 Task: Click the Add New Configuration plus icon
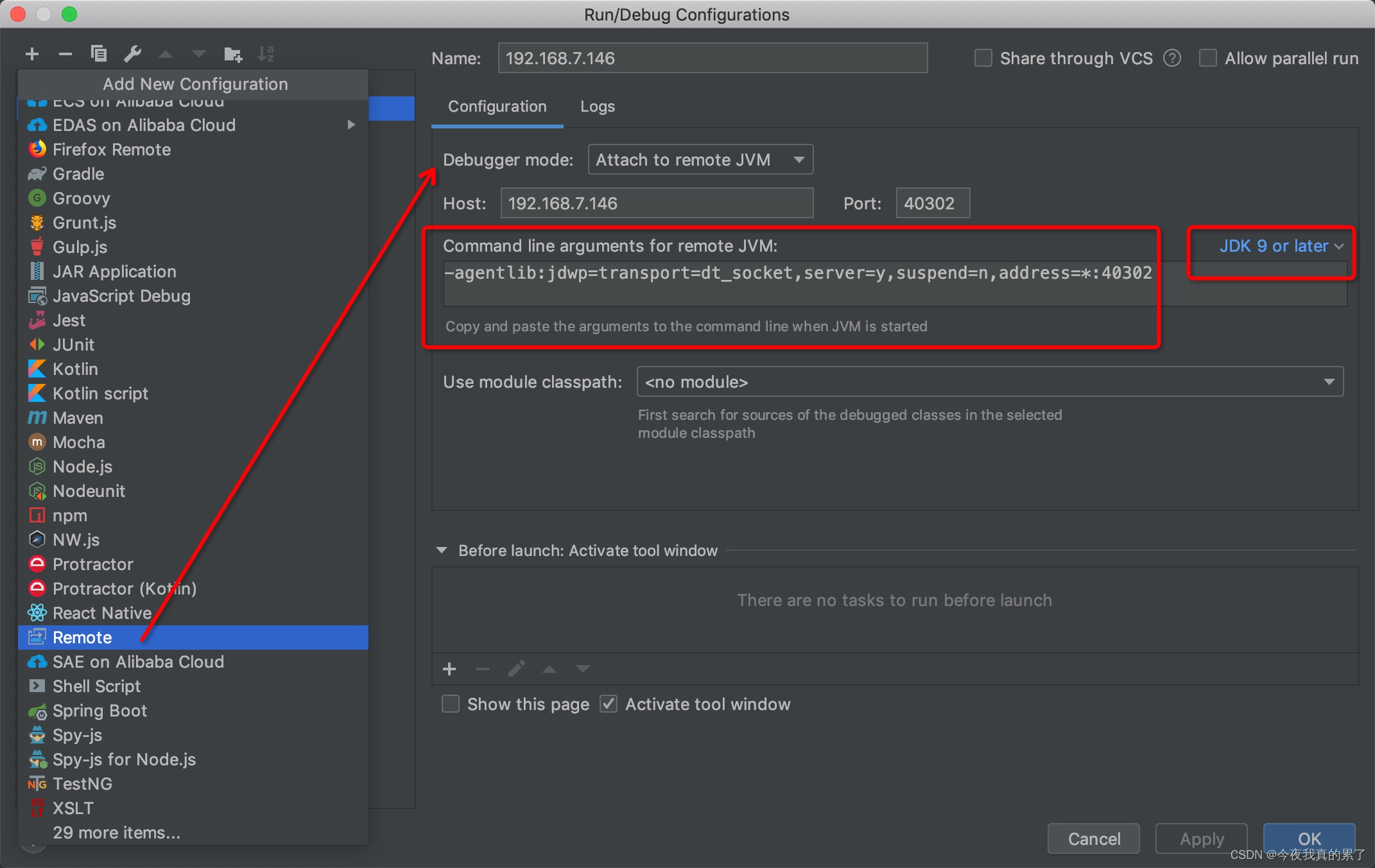(32, 55)
